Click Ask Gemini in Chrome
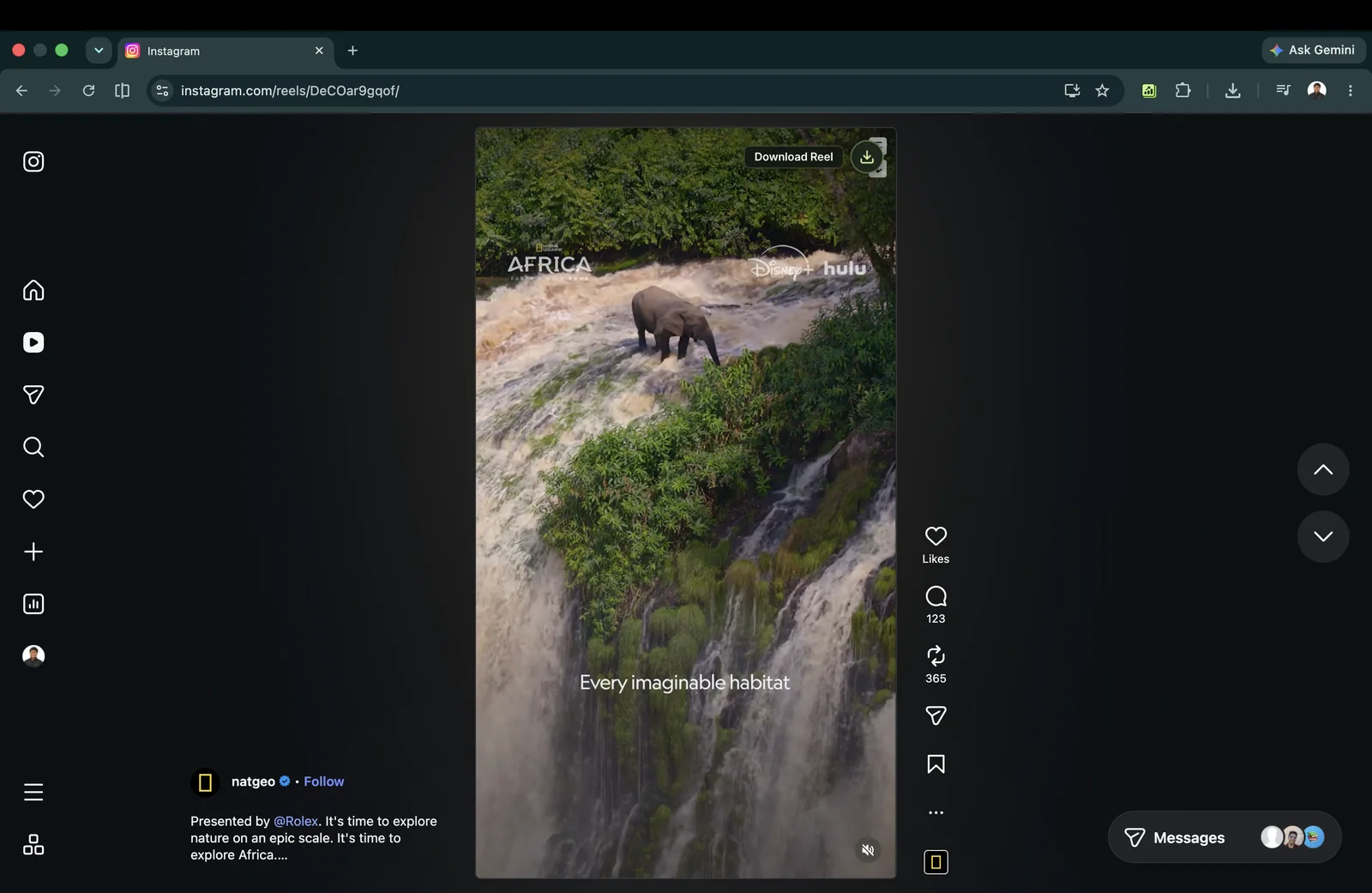This screenshot has width=1372, height=893. (1313, 50)
